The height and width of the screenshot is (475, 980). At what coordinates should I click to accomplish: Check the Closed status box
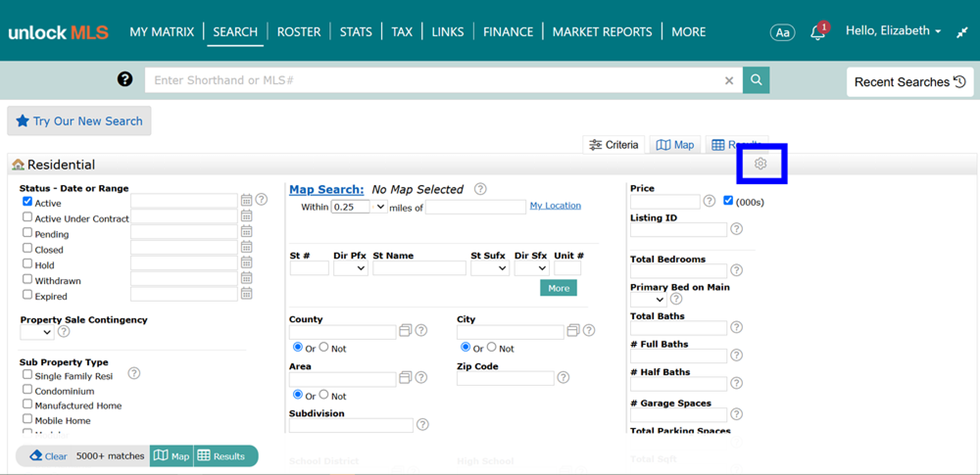tap(27, 248)
